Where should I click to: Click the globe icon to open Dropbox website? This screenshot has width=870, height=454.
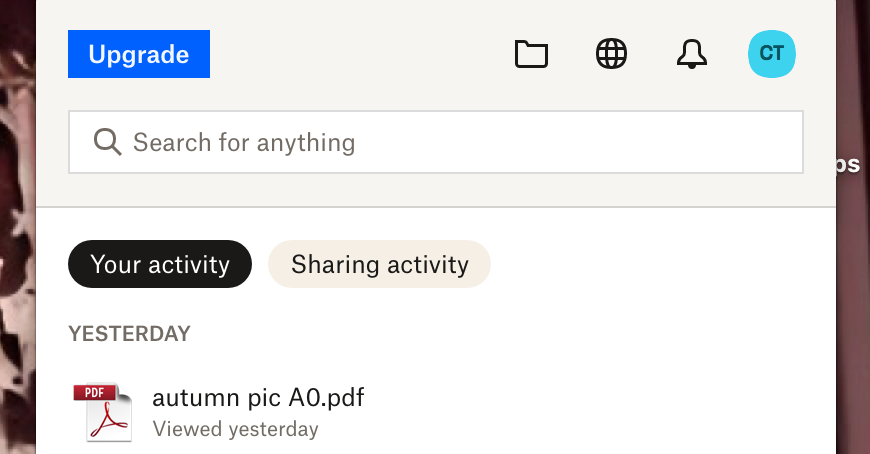(611, 54)
